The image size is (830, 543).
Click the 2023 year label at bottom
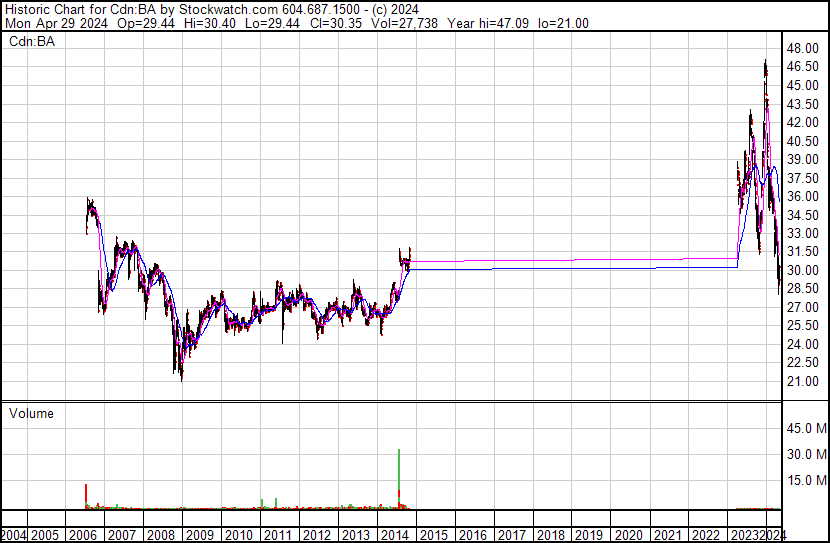pyautogui.click(x=743, y=535)
